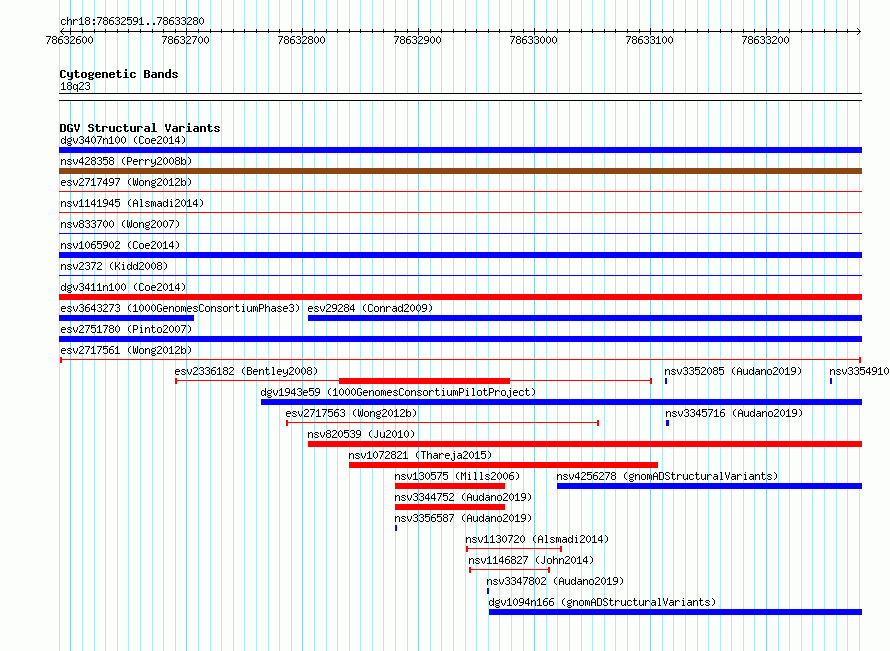Select the 18q23 cytogenetic band label
The height and width of the screenshot is (651, 890).
coord(75,86)
